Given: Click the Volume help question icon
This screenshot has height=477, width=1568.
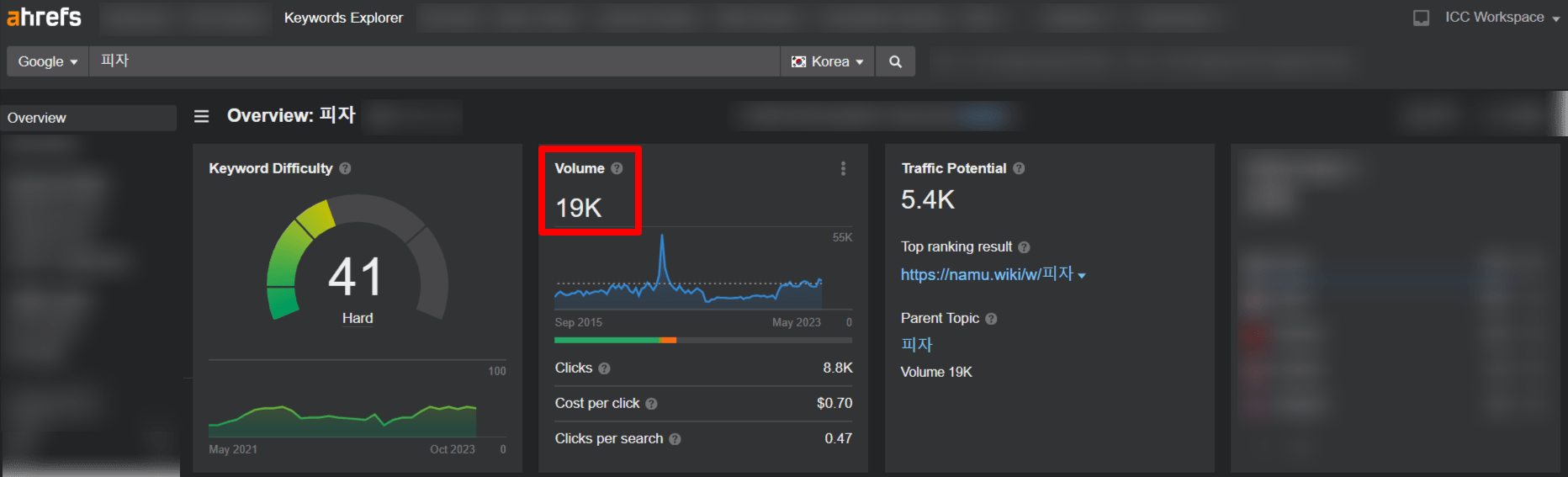Looking at the screenshot, I should [x=617, y=168].
